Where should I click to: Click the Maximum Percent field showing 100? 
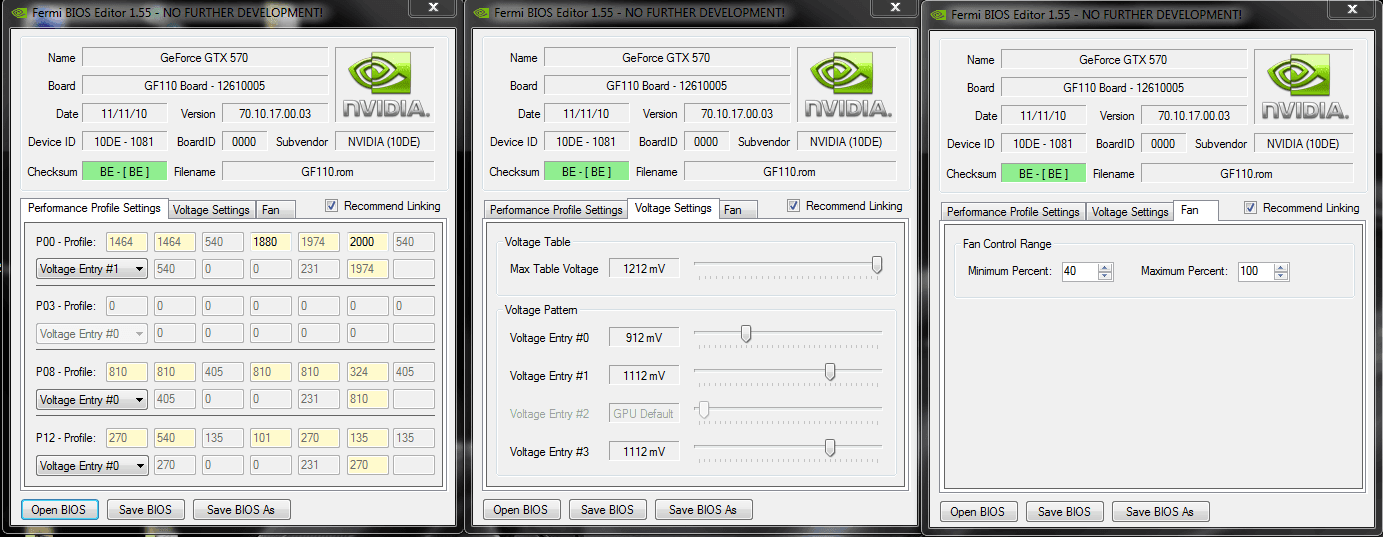click(1256, 271)
